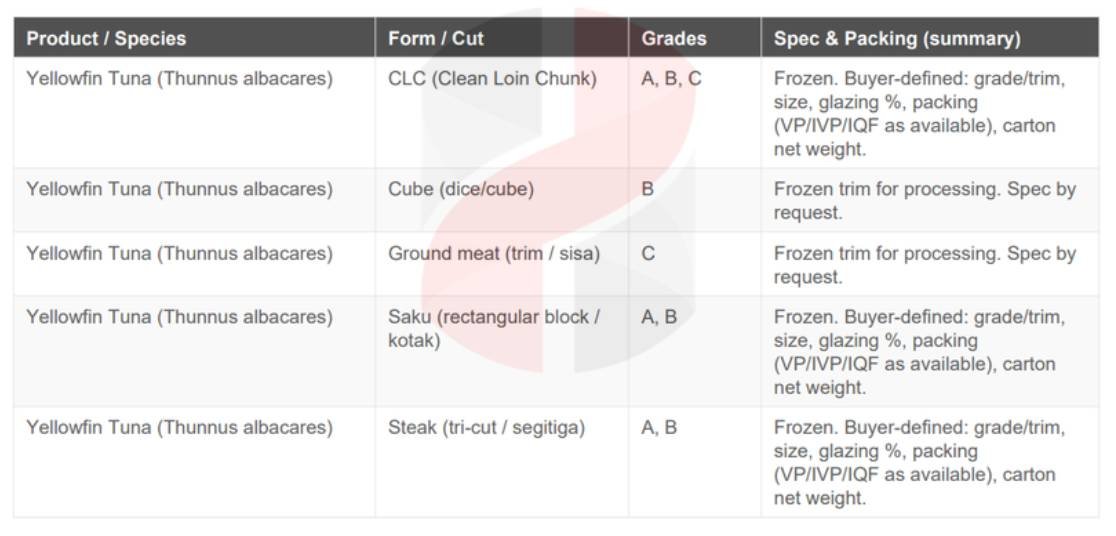Select the Ground meat (trim / sisa) cell
This screenshot has height=536, width=1116.
(x=494, y=253)
